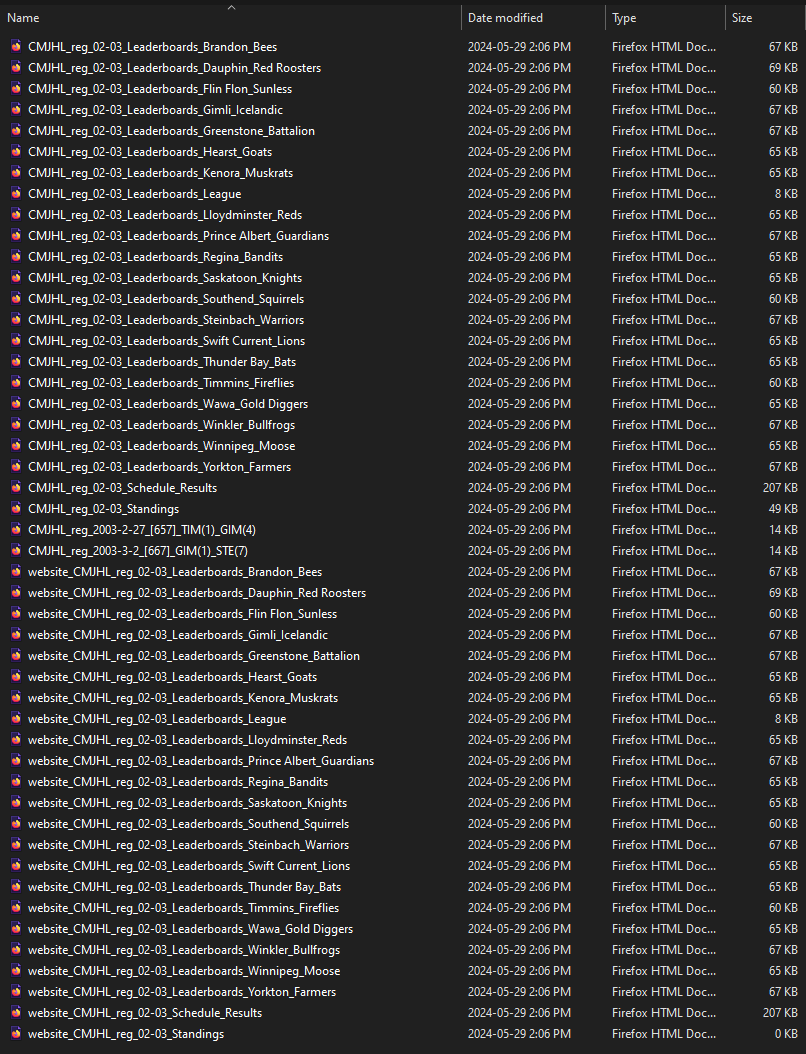Screen dimensions: 806x1054
Task: Click the icon of CMJHL_reg_02-03_Standings file
Action: tap(16, 509)
